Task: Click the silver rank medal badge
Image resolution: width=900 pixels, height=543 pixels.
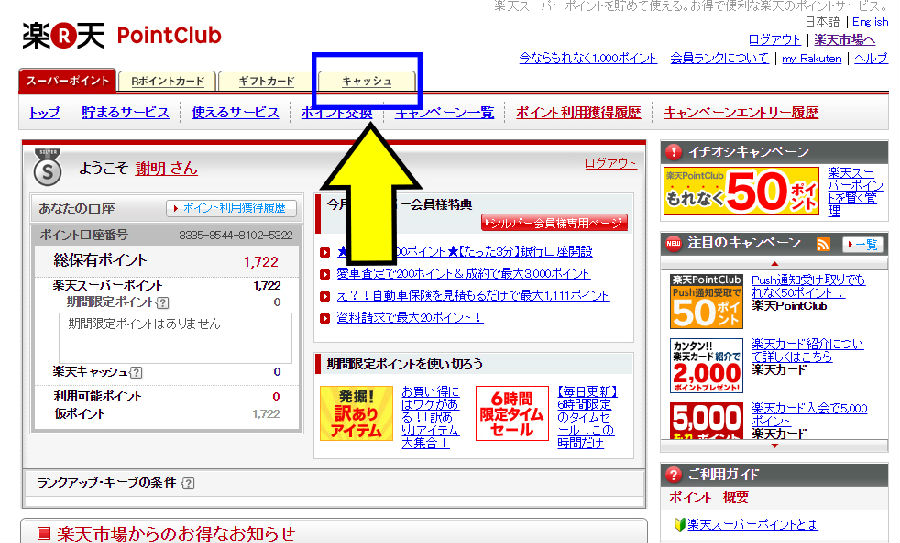Action: 48,167
